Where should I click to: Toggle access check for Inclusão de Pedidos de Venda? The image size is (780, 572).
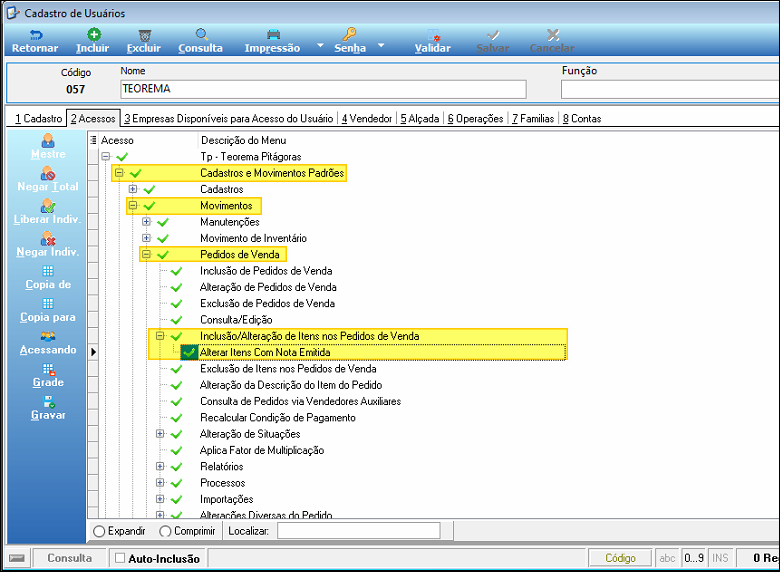point(176,271)
